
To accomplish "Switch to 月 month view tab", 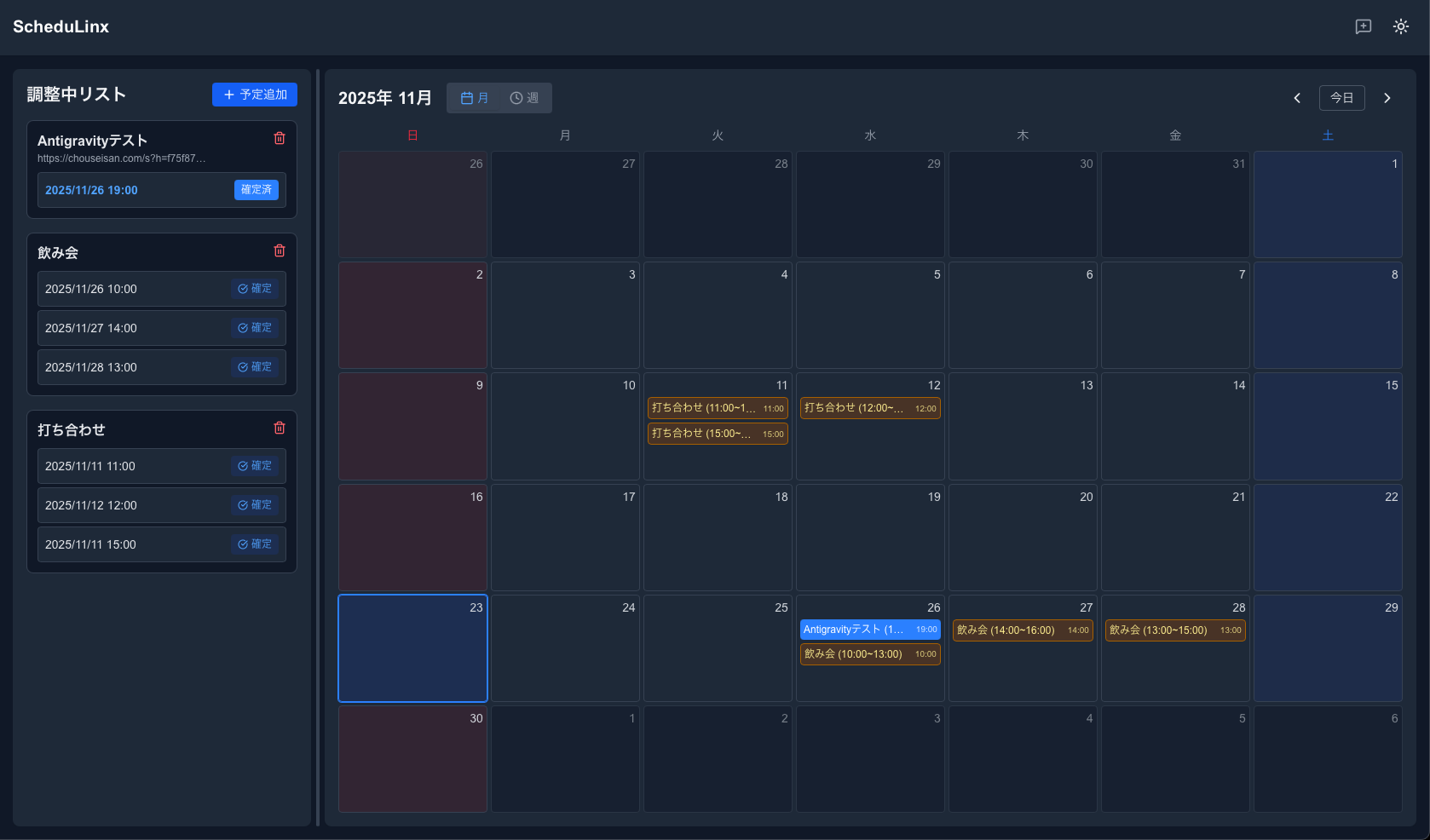I will point(475,98).
